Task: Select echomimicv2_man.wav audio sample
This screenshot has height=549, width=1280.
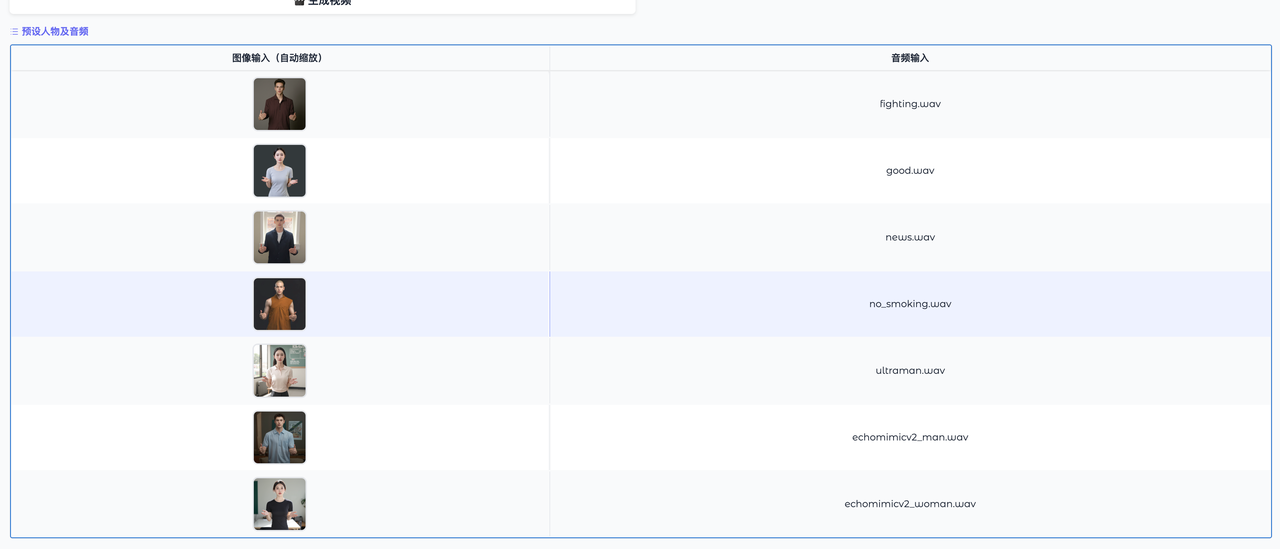Action: click(910, 438)
